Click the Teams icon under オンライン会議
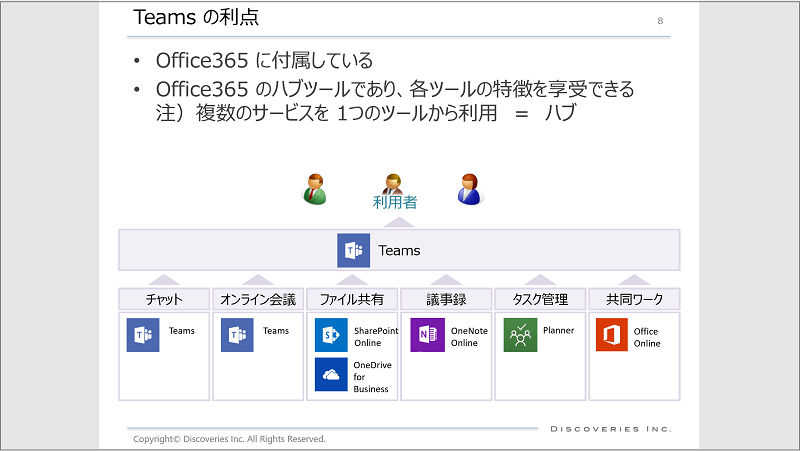The width and height of the screenshot is (800, 451). point(237,335)
